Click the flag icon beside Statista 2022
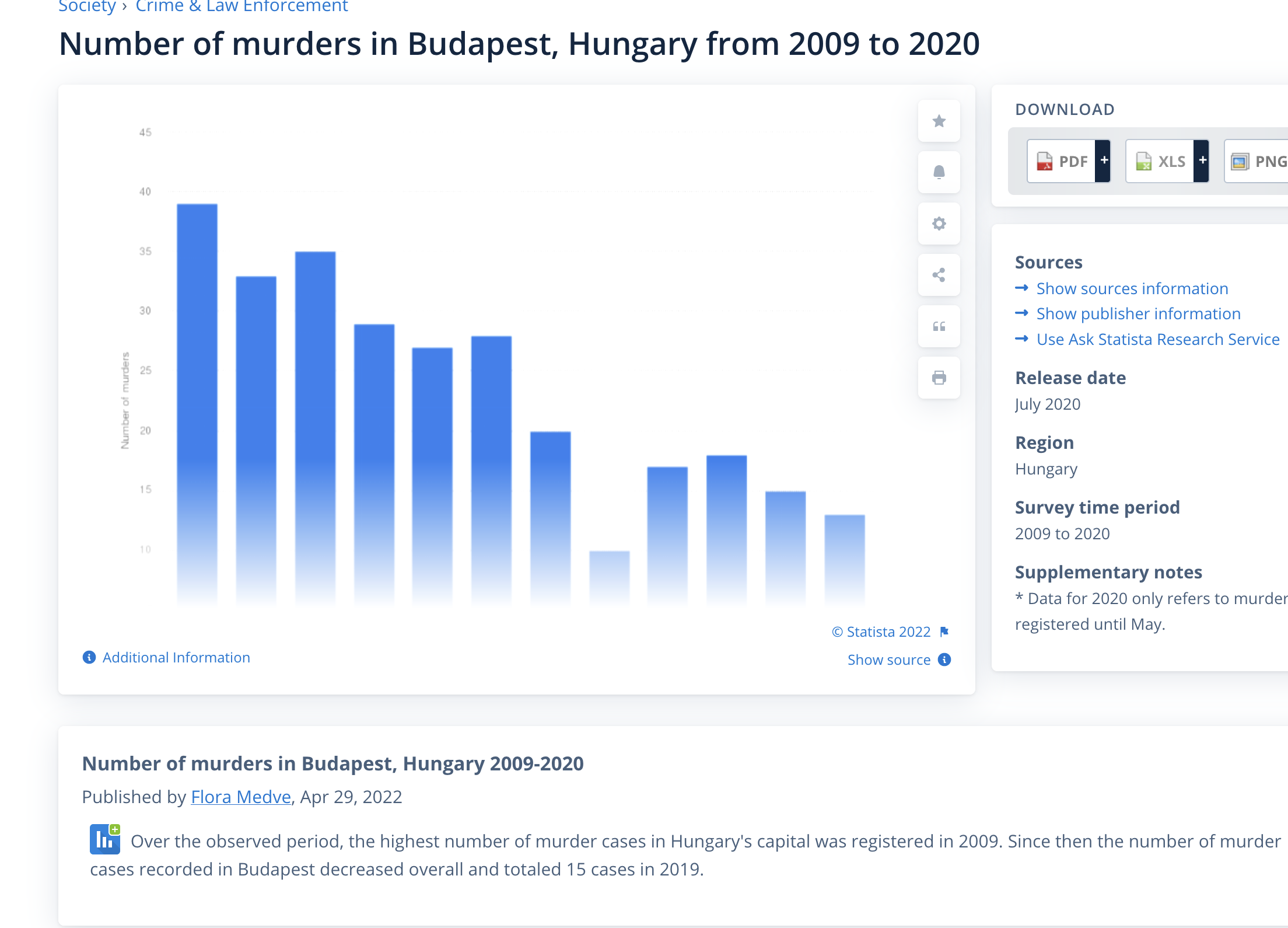 coord(944,632)
